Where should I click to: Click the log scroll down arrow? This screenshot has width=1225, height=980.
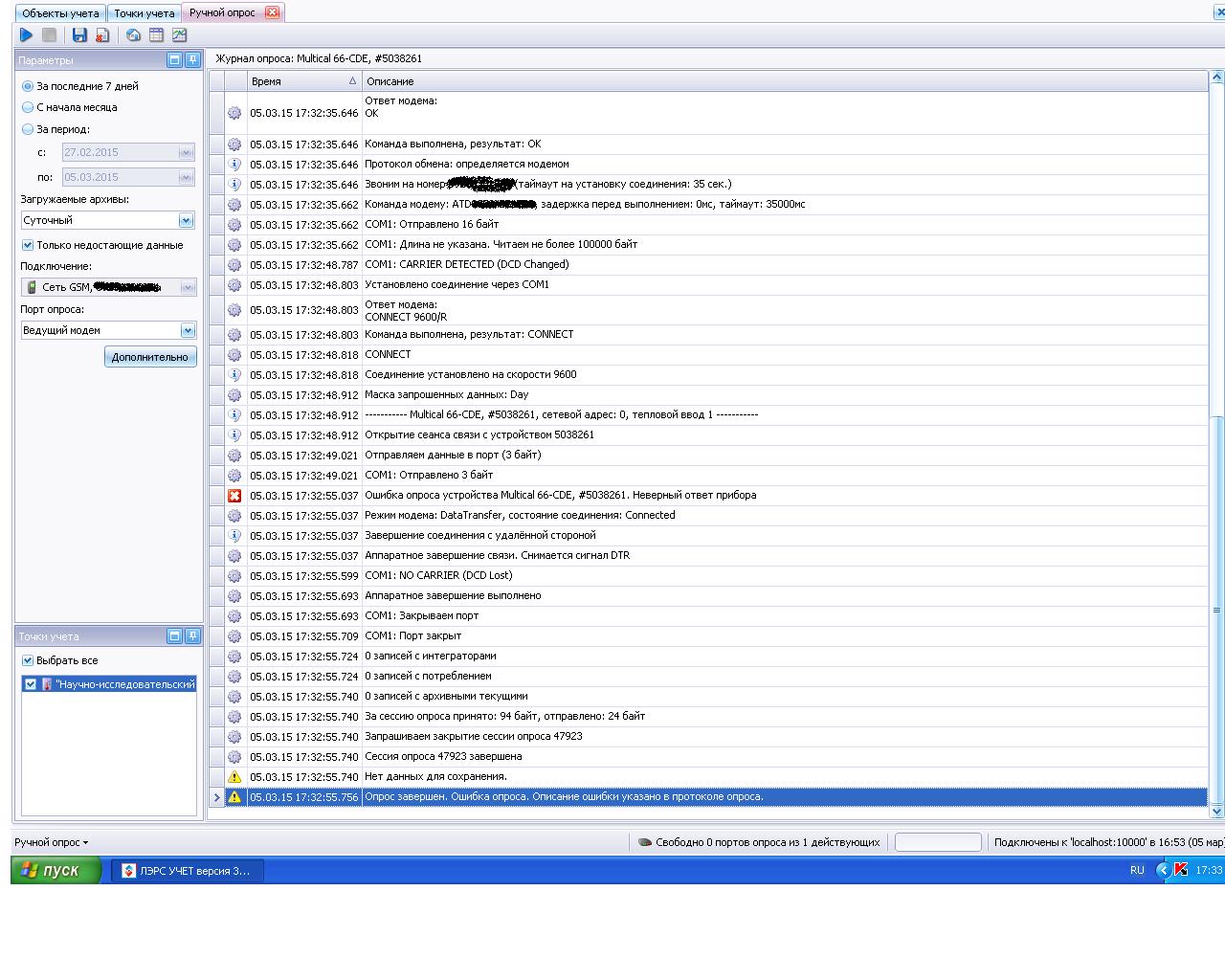[1217, 811]
